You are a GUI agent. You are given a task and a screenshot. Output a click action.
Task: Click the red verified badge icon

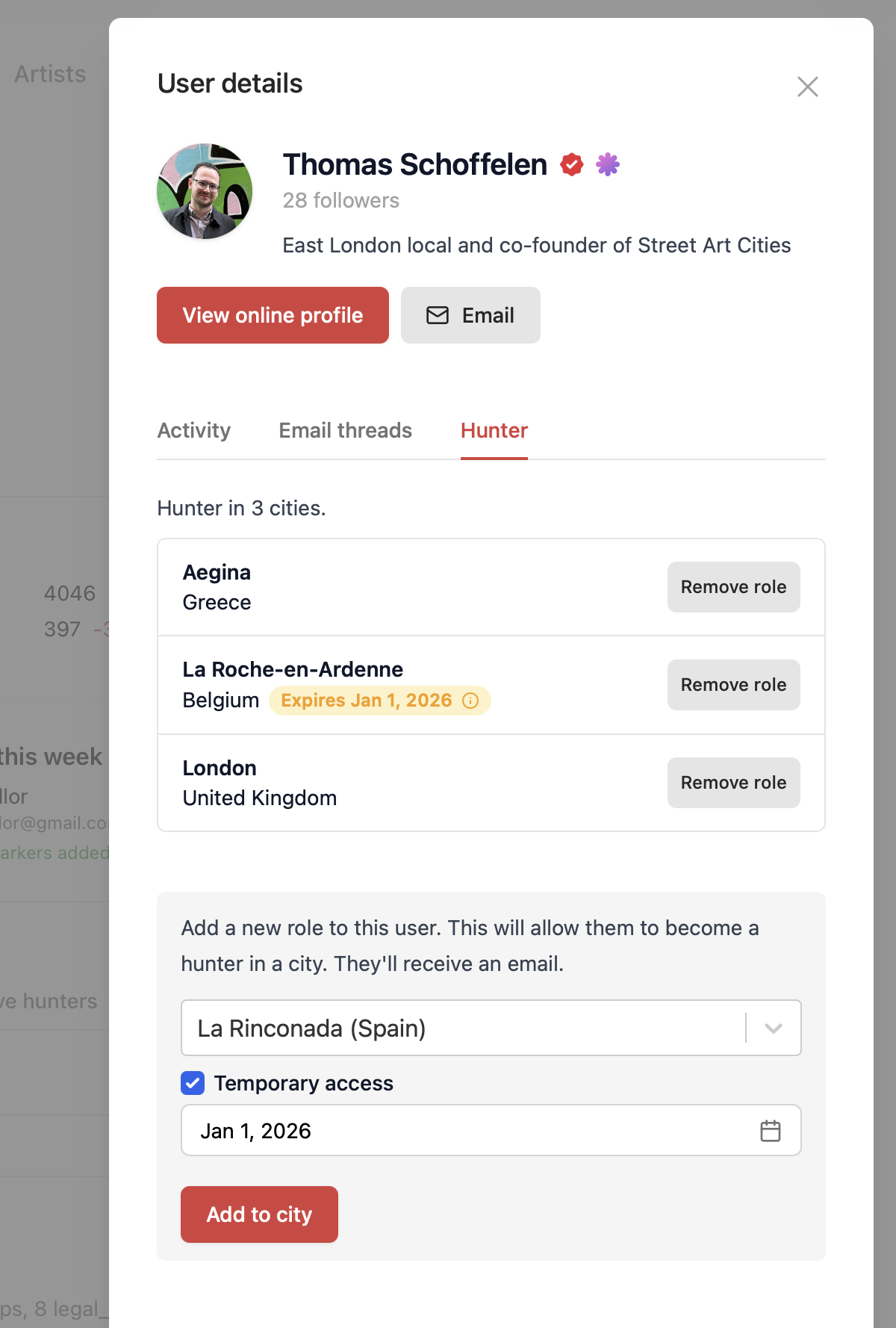point(572,164)
